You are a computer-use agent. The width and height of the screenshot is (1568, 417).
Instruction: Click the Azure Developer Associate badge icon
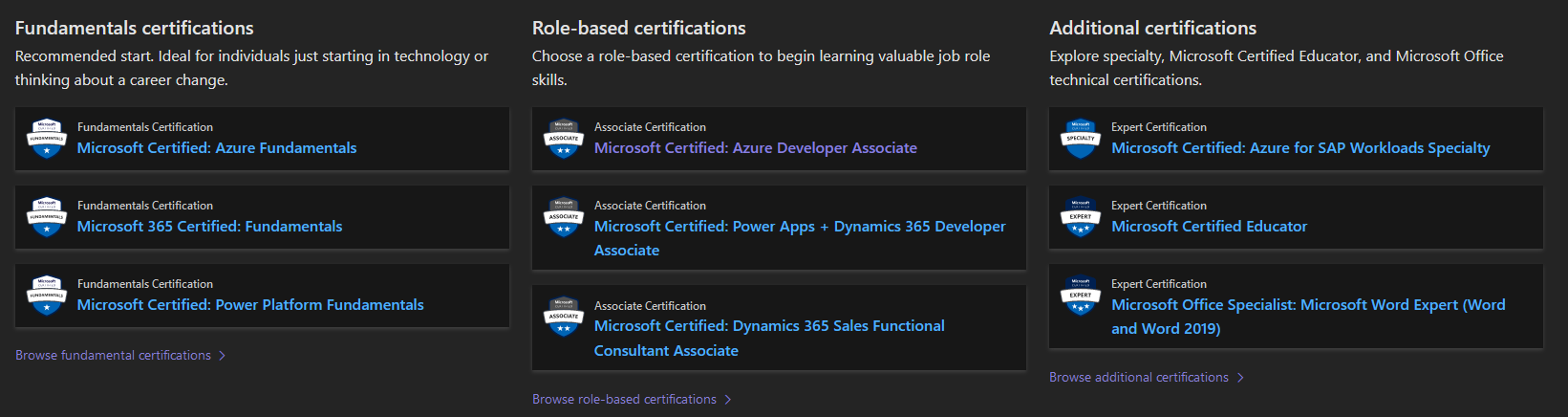(x=564, y=139)
